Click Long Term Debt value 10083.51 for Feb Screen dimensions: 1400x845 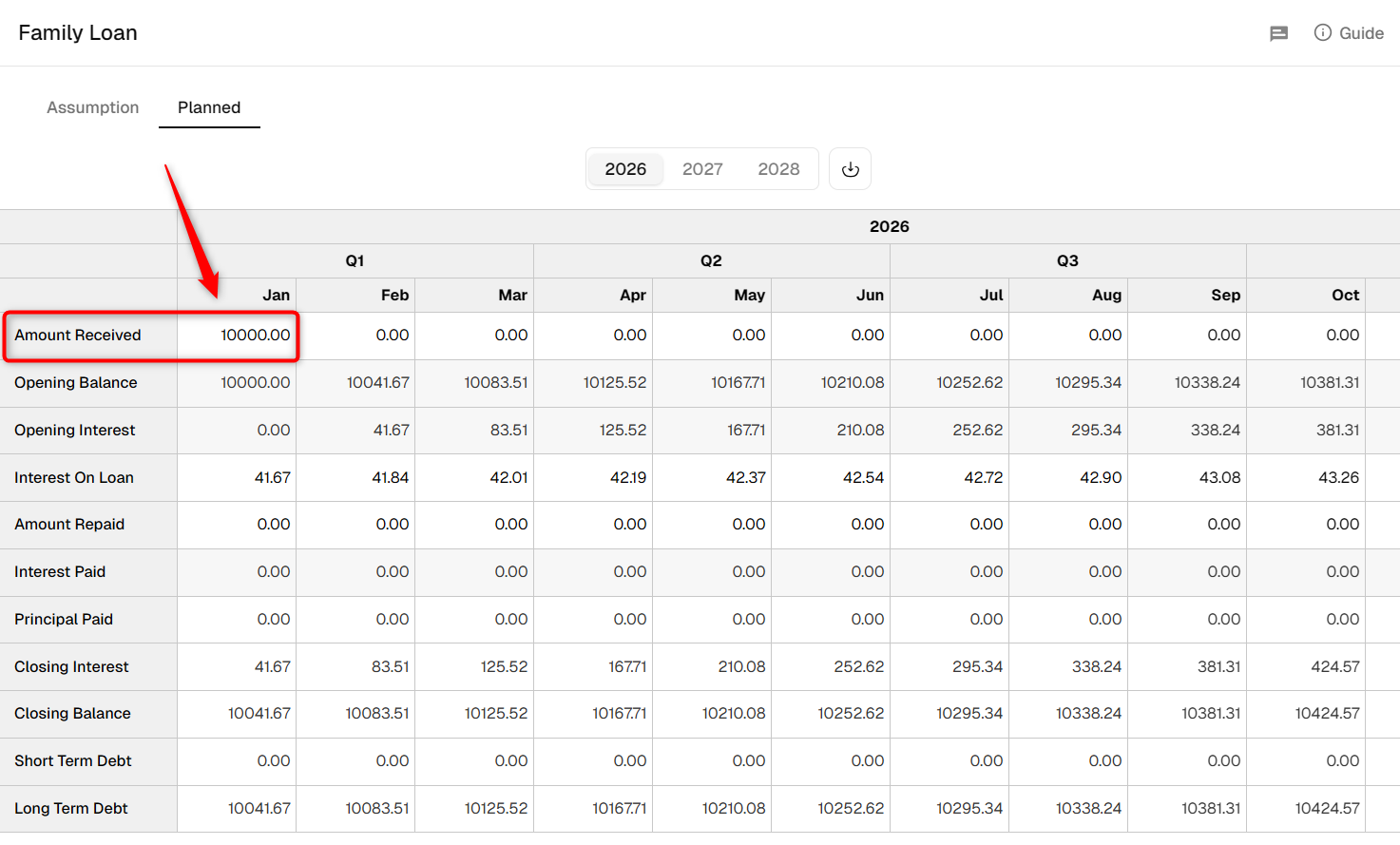pos(377,809)
